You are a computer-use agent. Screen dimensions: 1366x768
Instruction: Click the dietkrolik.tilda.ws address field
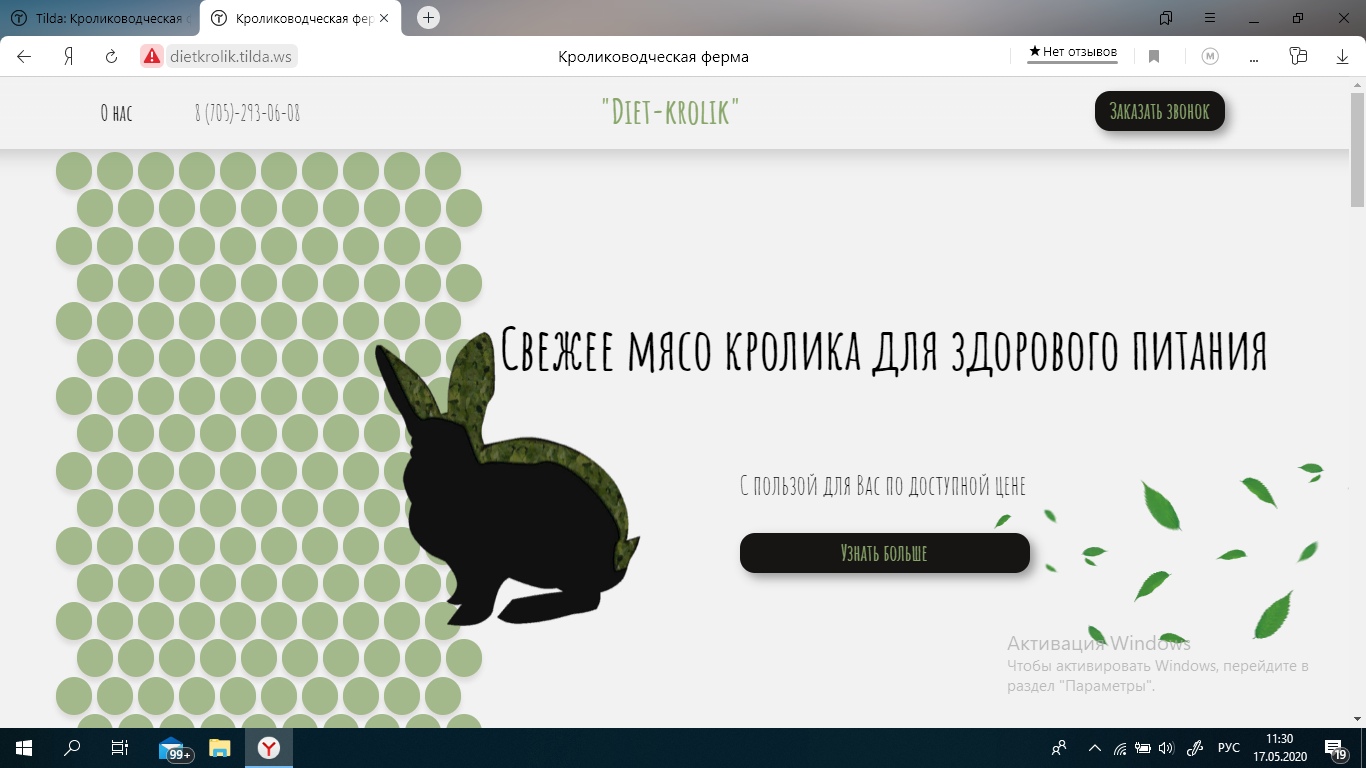[x=231, y=57]
